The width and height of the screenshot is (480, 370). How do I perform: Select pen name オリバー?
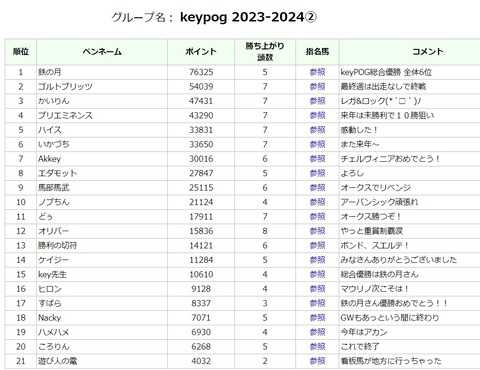(x=53, y=231)
